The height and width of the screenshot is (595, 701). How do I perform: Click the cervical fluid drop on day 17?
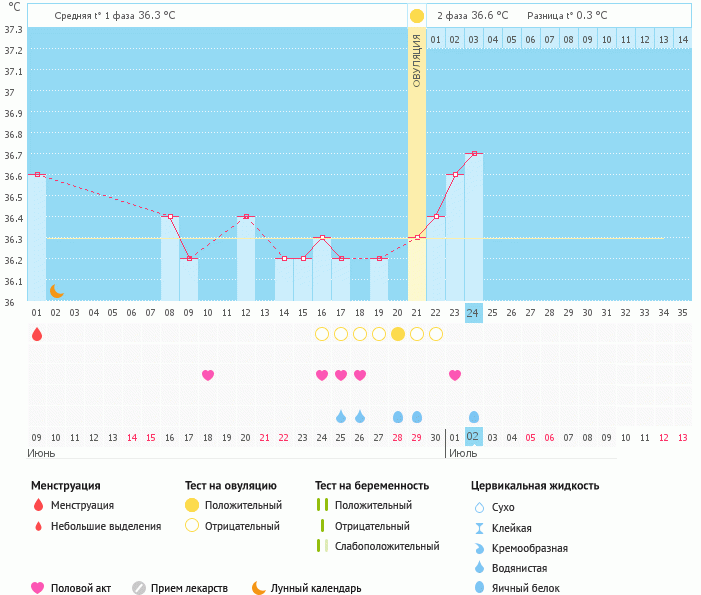pyautogui.click(x=341, y=416)
